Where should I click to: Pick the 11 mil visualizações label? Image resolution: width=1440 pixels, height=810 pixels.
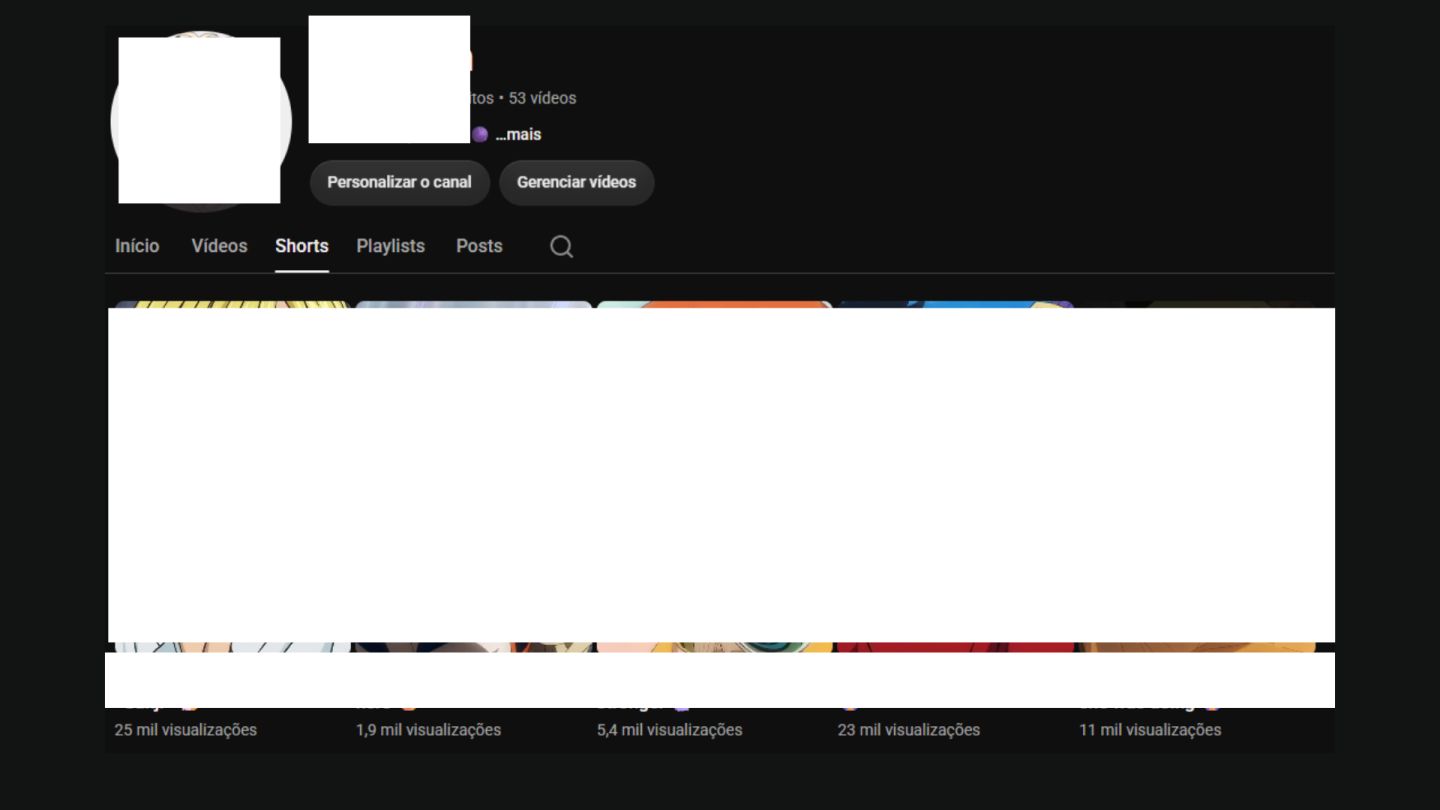pyautogui.click(x=1150, y=730)
